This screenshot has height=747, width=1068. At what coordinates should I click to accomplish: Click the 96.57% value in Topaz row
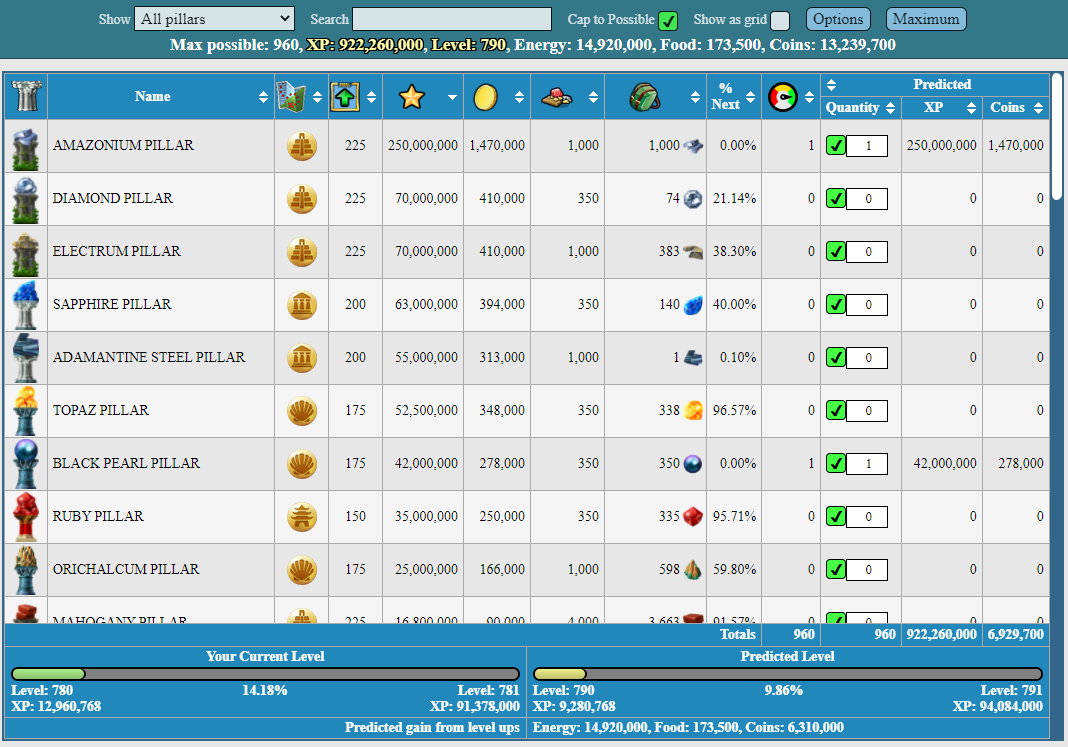[734, 411]
